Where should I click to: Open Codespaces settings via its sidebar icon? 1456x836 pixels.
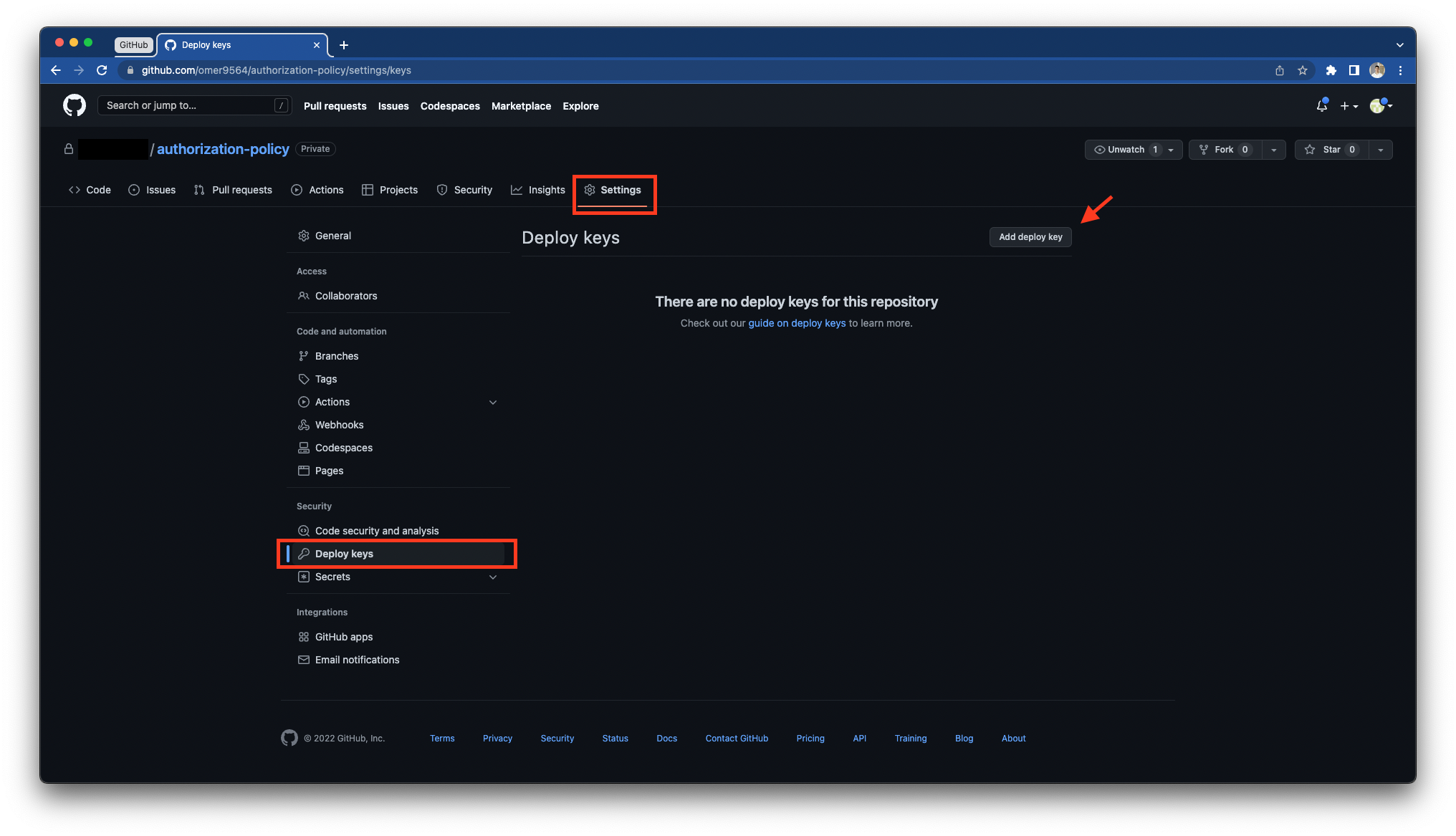coord(305,448)
